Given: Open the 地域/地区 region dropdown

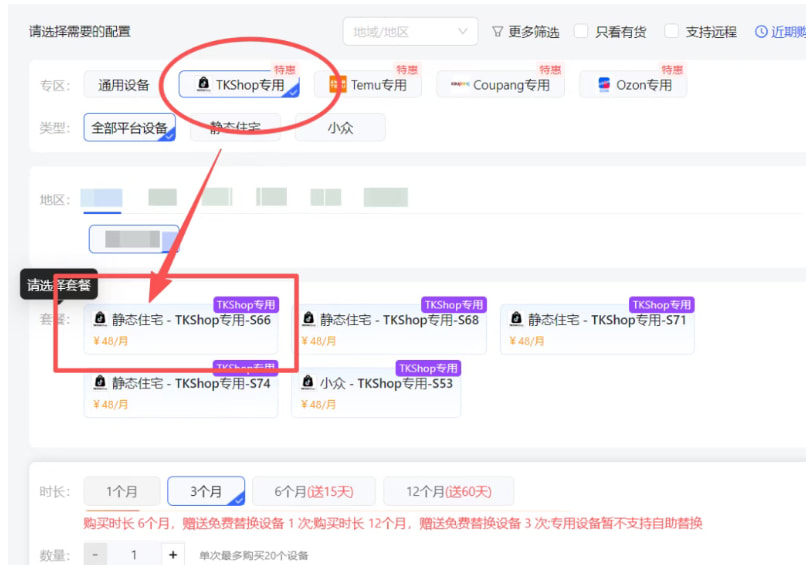Looking at the screenshot, I should tap(410, 32).
